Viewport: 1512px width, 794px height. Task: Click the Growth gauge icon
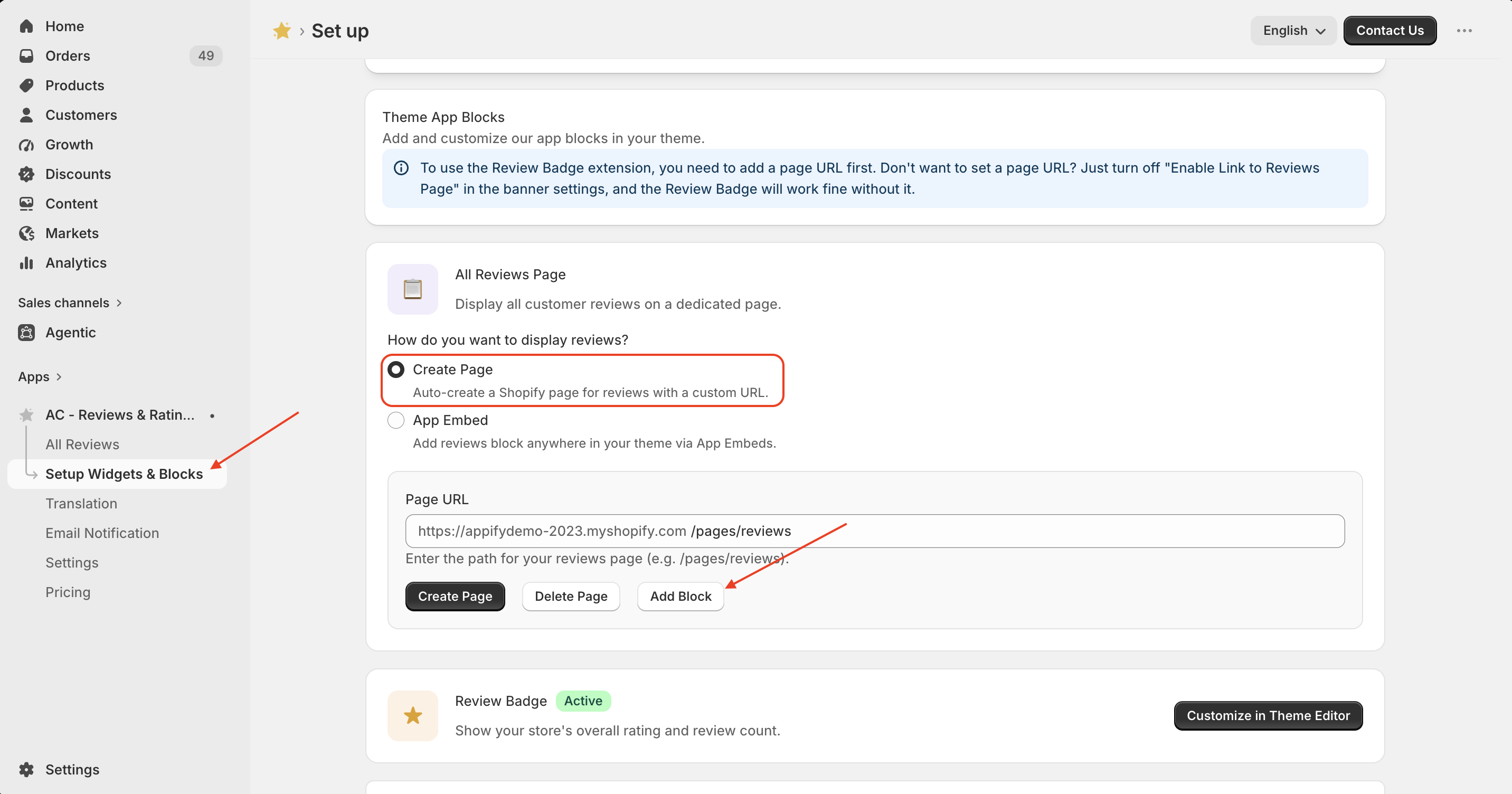[26, 144]
